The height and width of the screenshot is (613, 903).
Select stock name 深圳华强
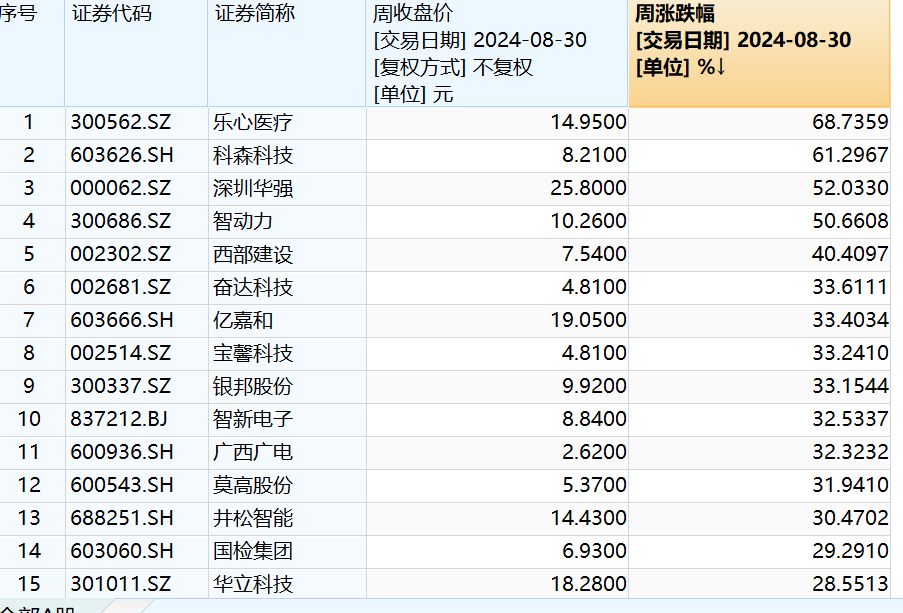(253, 188)
